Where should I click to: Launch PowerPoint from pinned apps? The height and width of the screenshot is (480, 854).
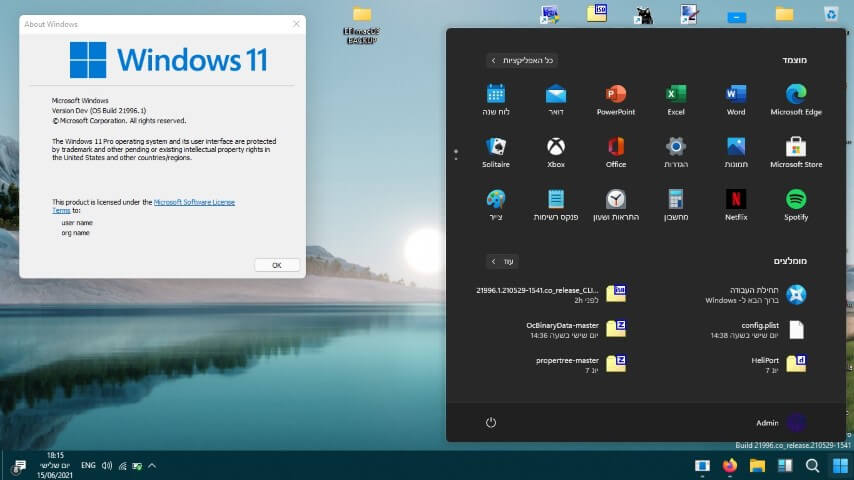pos(615,100)
